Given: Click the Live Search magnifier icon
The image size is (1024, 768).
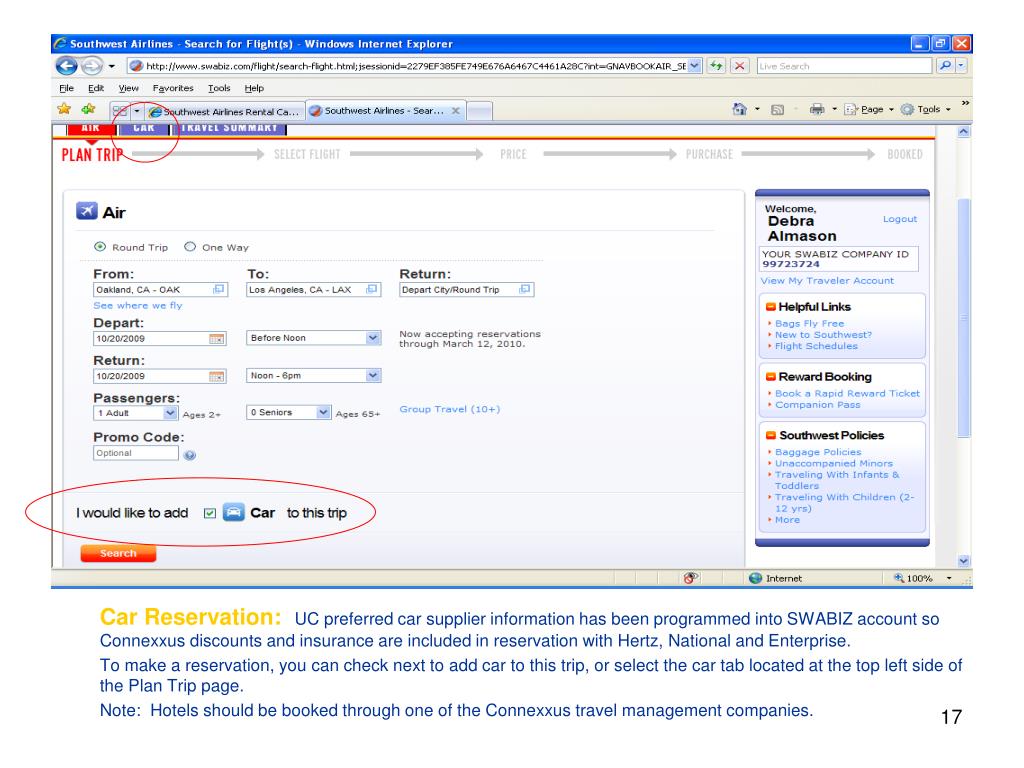Looking at the screenshot, I should tap(944, 66).
